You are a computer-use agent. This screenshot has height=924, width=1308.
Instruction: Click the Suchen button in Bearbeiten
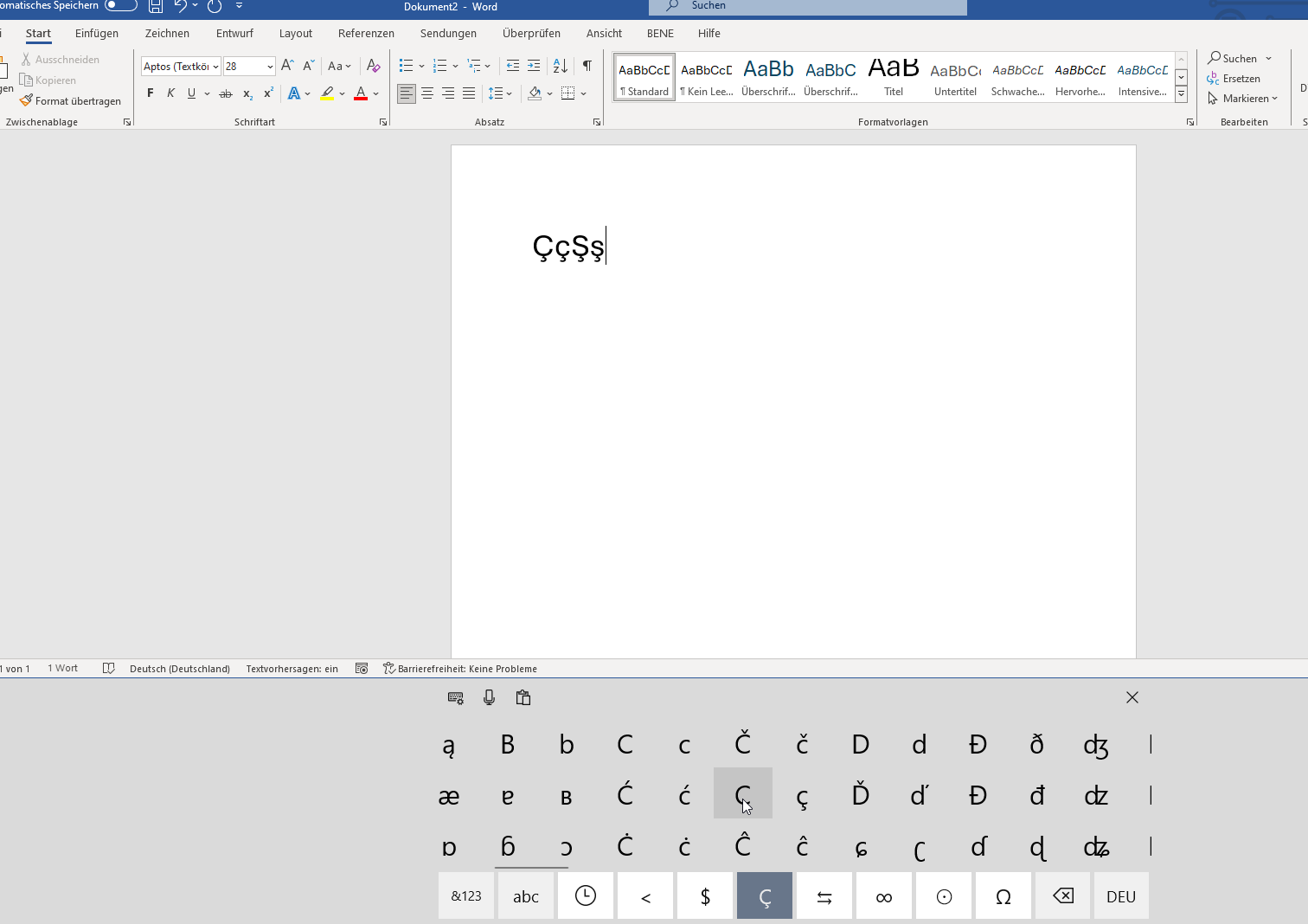(1234, 59)
